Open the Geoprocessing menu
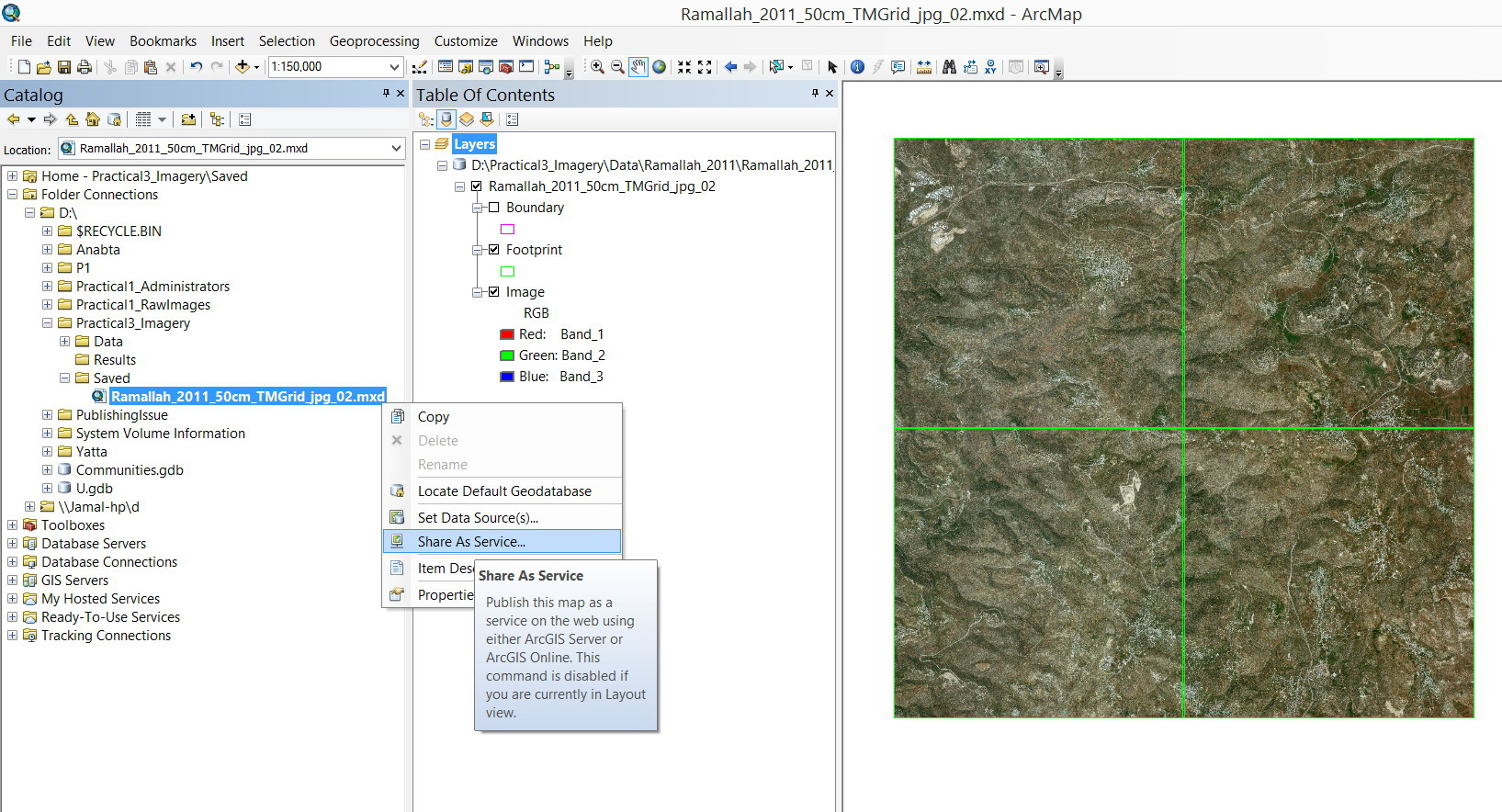The height and width of the screenshot is (812, 1502). [x=374, y=41]
